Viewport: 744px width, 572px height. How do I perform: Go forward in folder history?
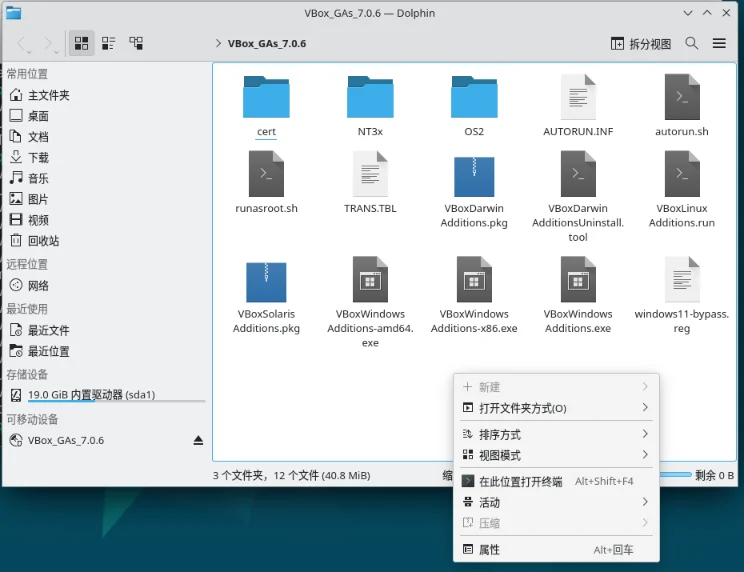(x=48, y=44)
